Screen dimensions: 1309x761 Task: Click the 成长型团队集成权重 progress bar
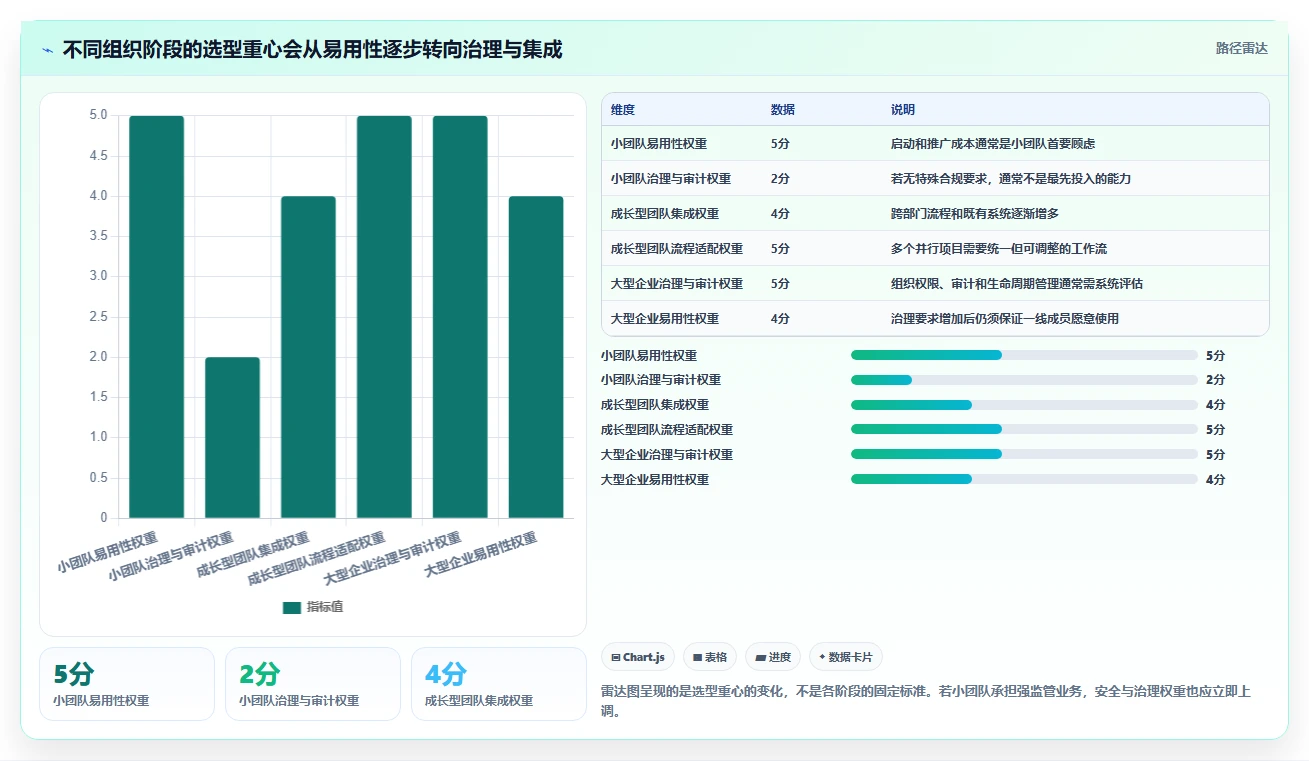(1024, 405)
